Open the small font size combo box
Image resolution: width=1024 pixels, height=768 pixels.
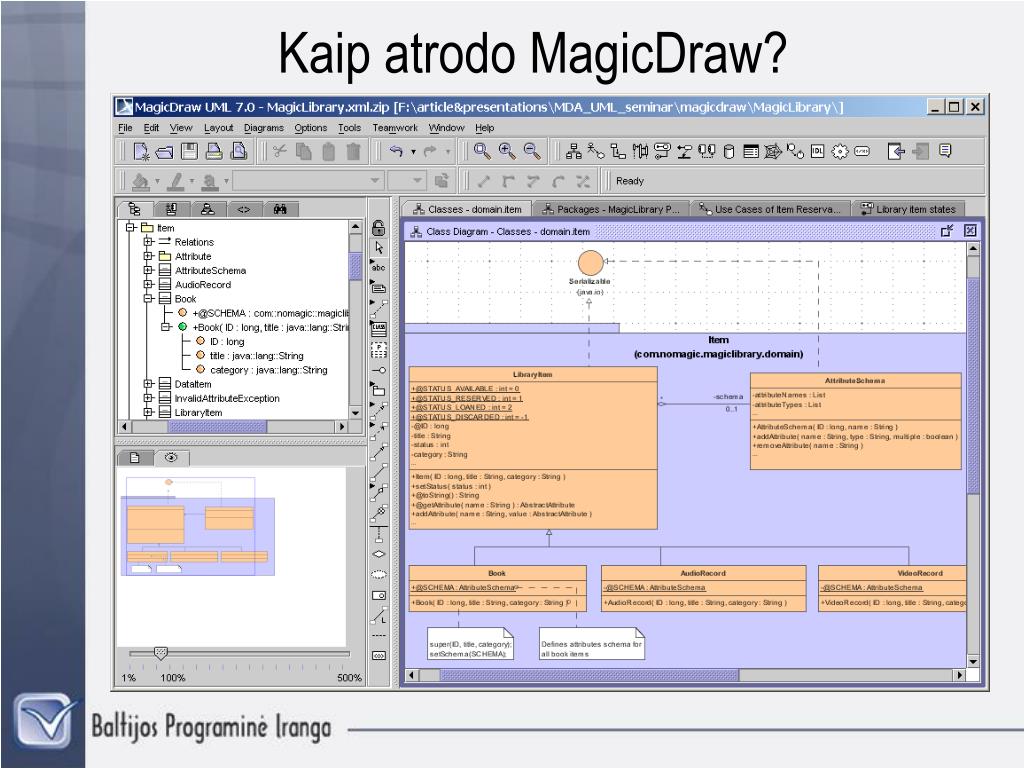click(408, 181)
